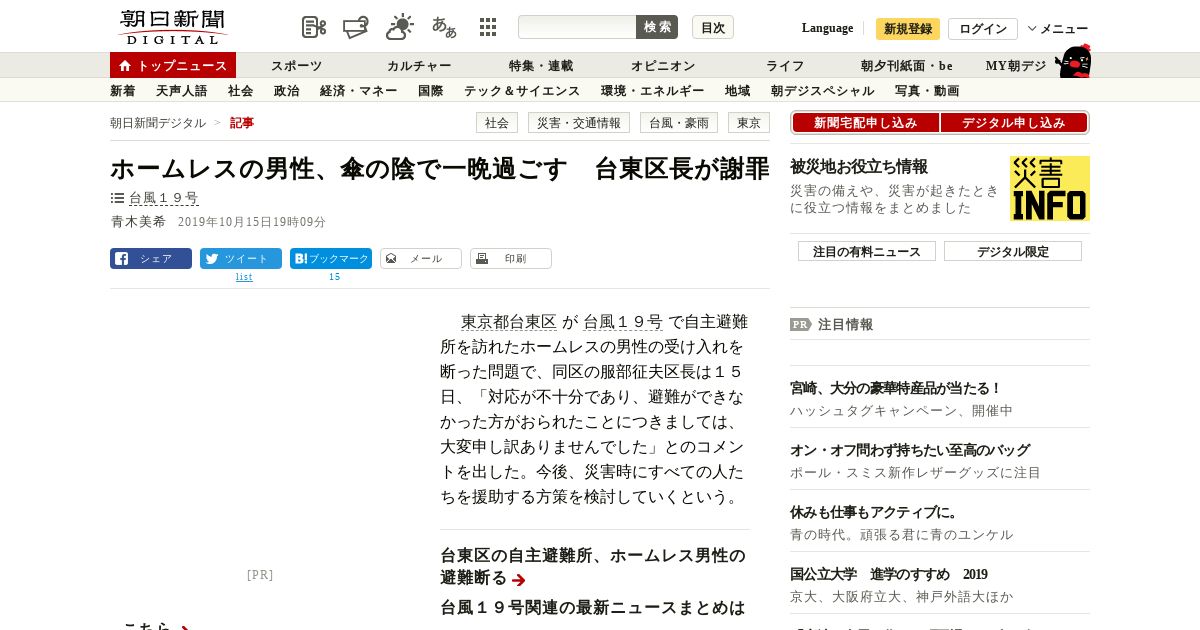Select 注目の有料ニュース tab
Image resolution: width=1200 pixels, height=630 pixels.
(x=867, y=251)
